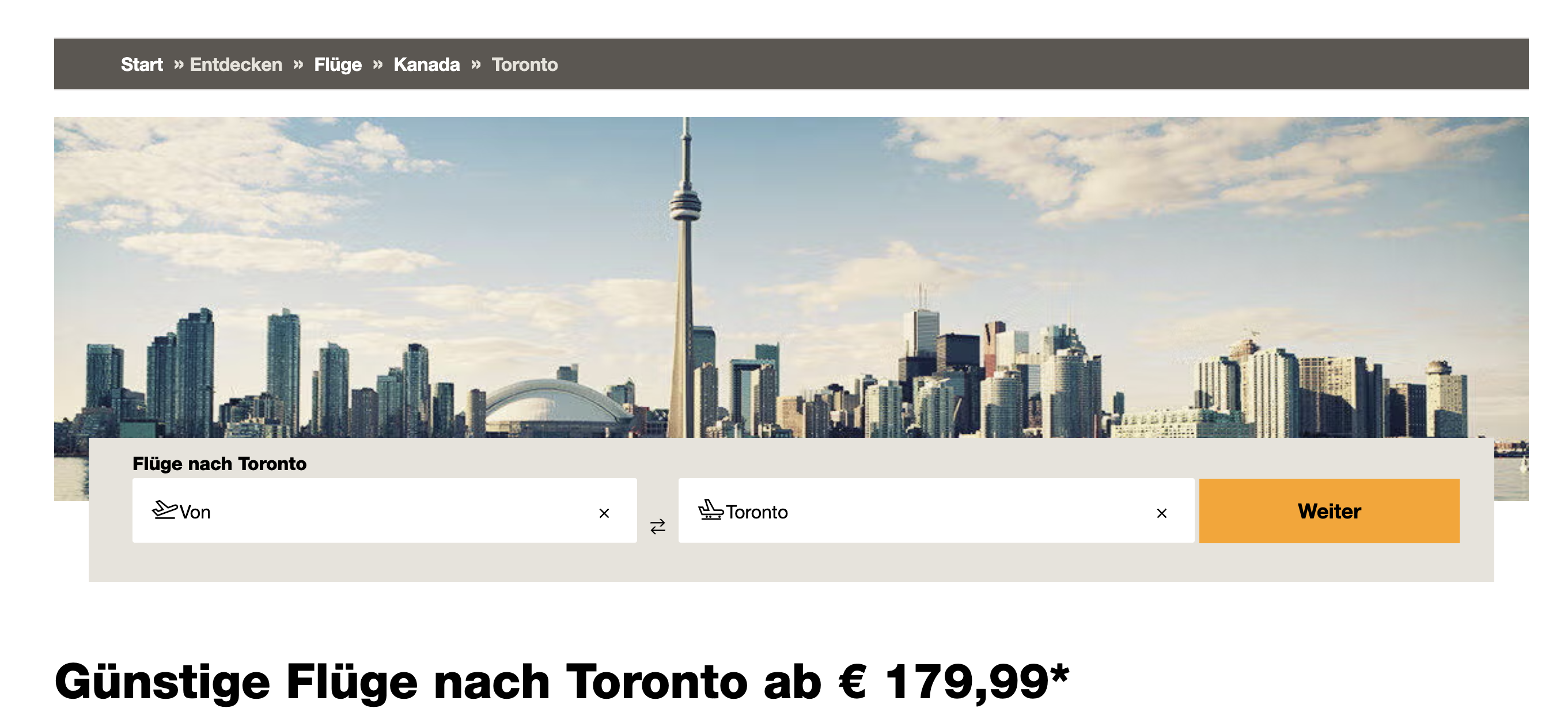The width and height of the screenshot is (1568, 727).
Task: Navigate to the Flüge breadcrumb
Action: 338,65
